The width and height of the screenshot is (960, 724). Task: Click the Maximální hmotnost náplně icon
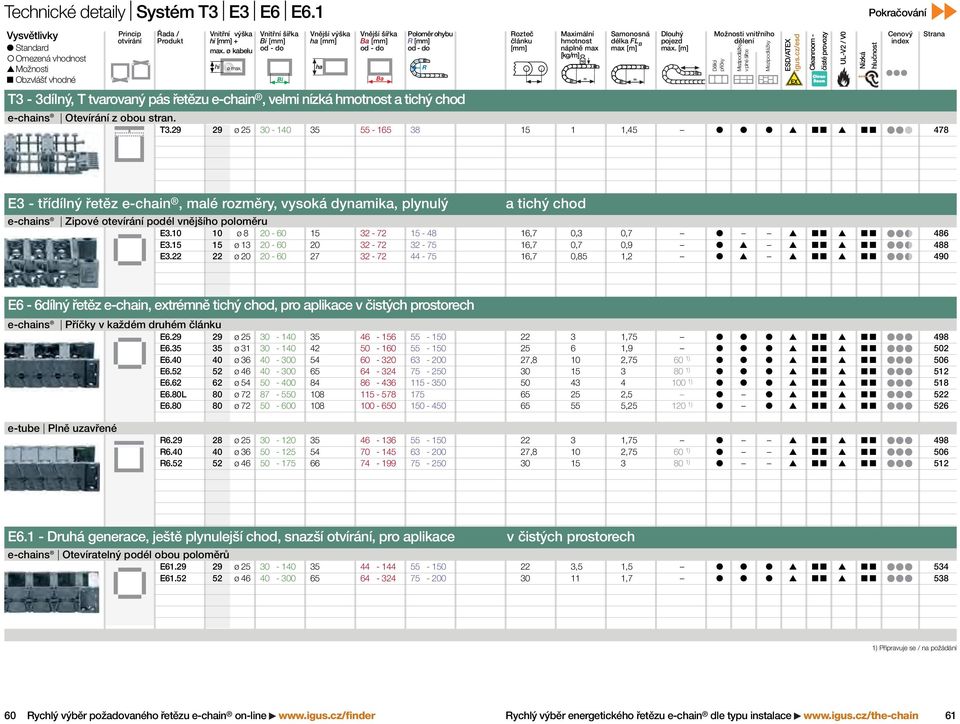click(x=580, y=70)
